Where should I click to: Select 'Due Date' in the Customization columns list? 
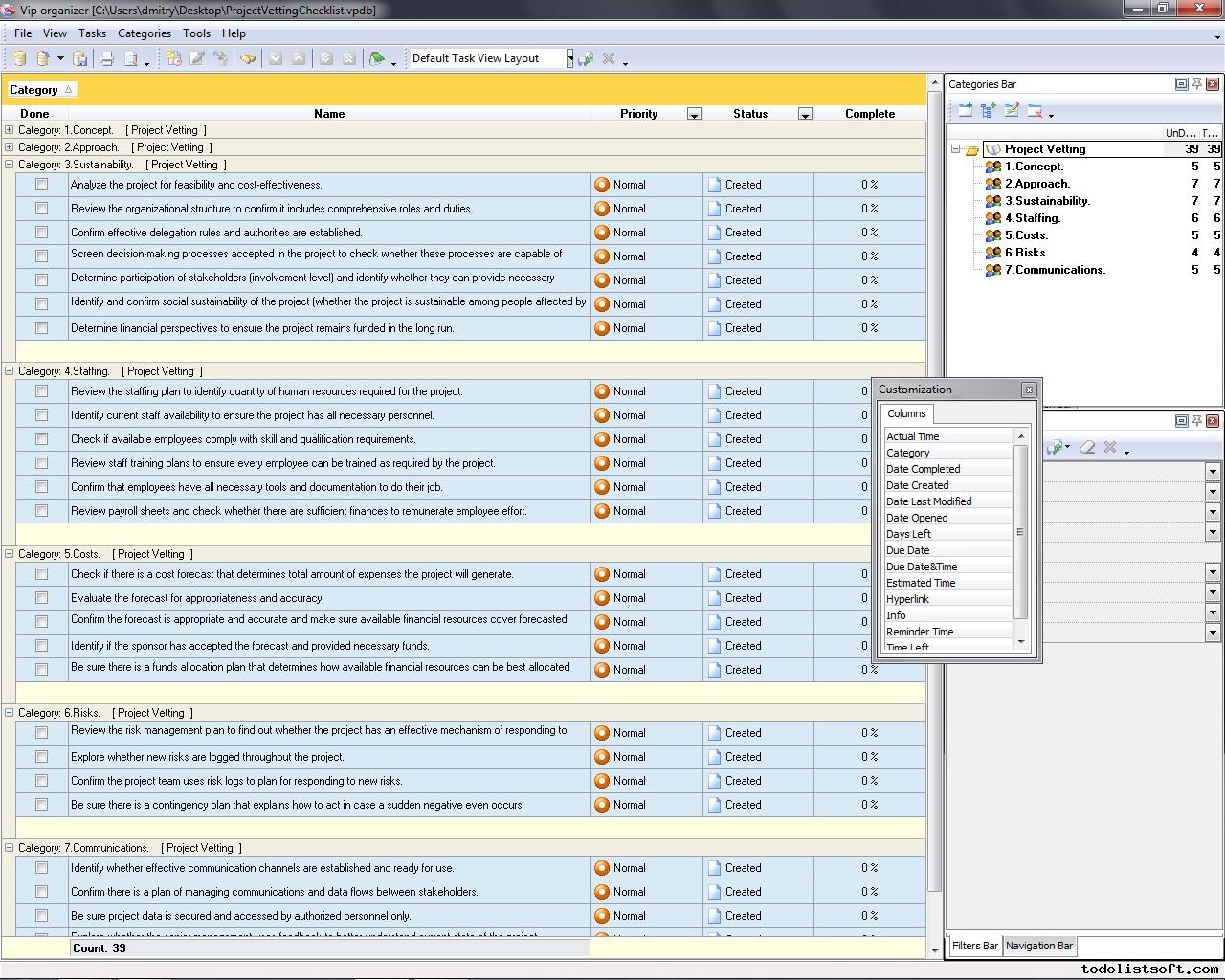pos(907,550)
